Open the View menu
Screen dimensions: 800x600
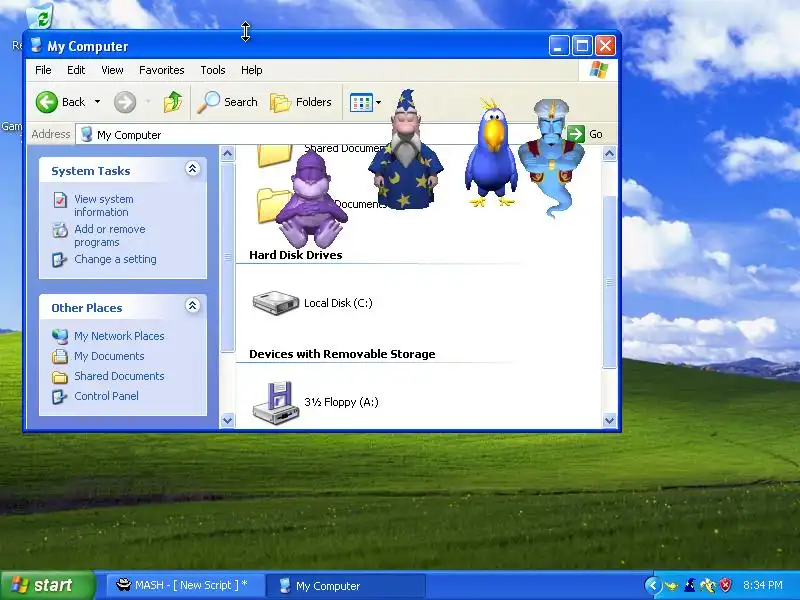(112, 70)
